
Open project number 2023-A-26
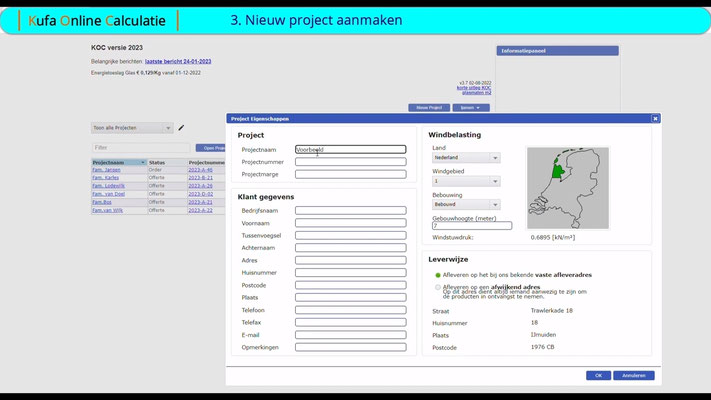point(200,186)
